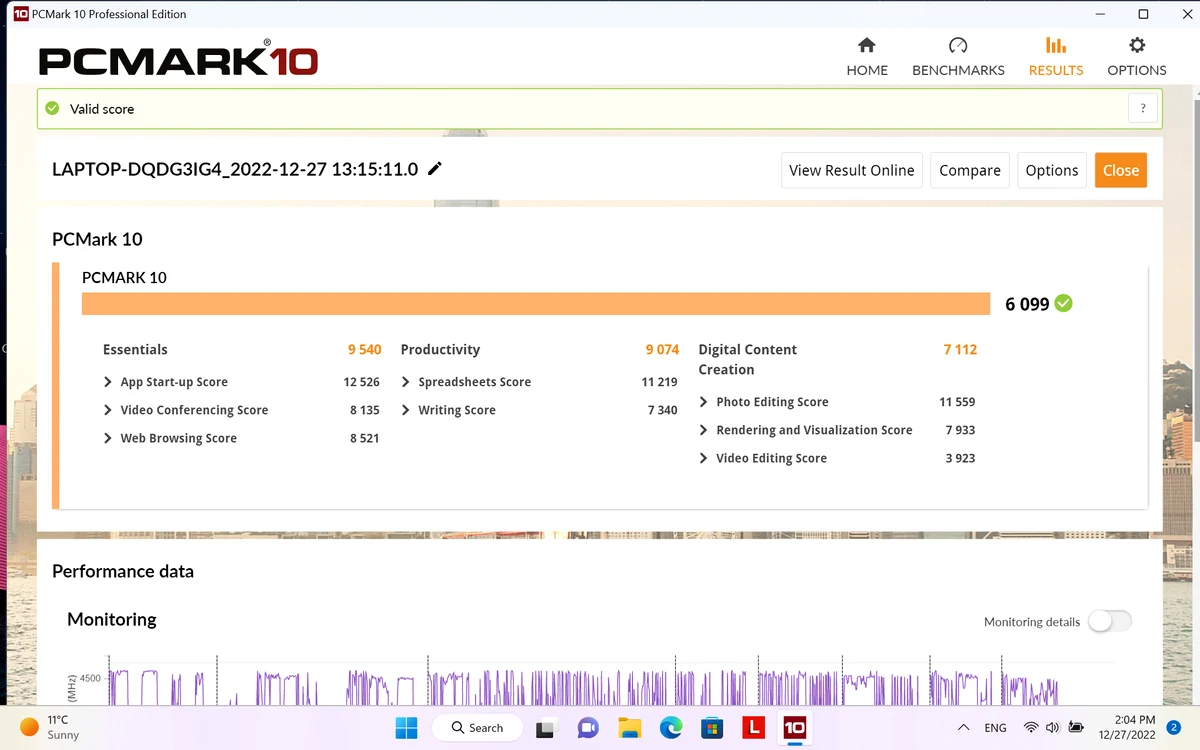Click the Windows taskbar Search box
Image resolution: width=1200 pixels, height=750 pixels.
(477, 727)
